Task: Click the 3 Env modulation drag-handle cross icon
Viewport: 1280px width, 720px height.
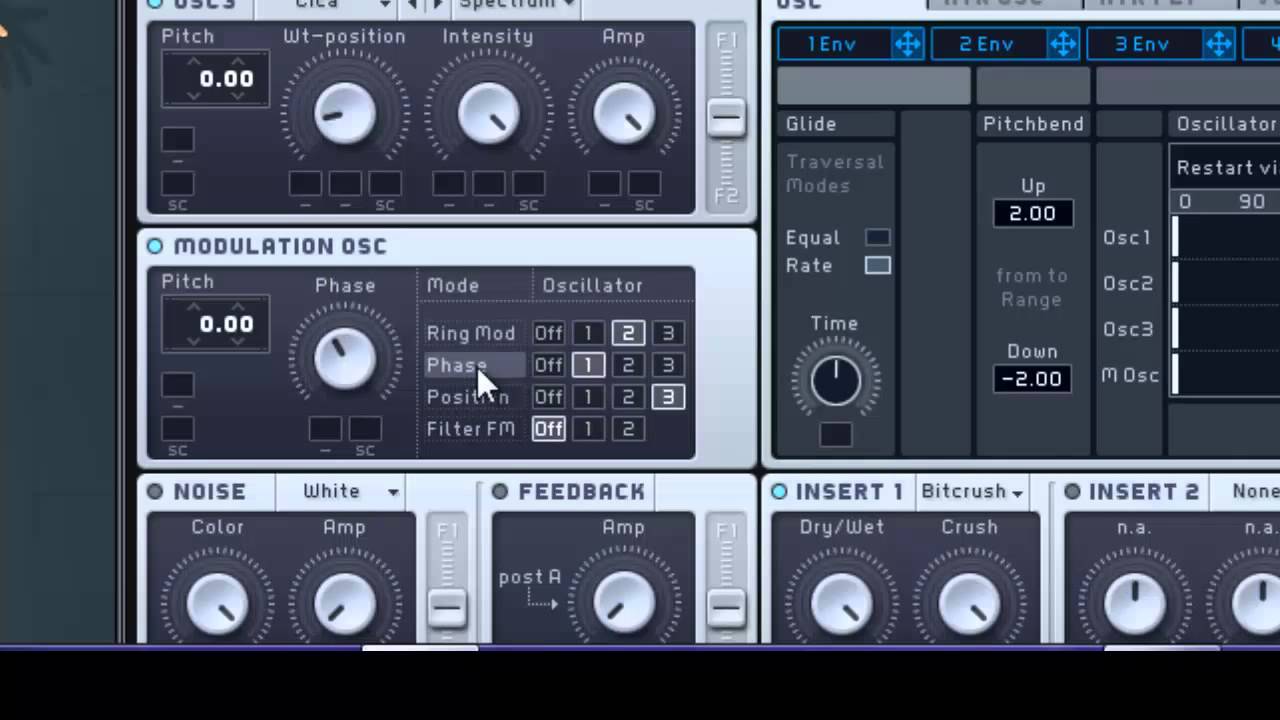Action: 1219,44
